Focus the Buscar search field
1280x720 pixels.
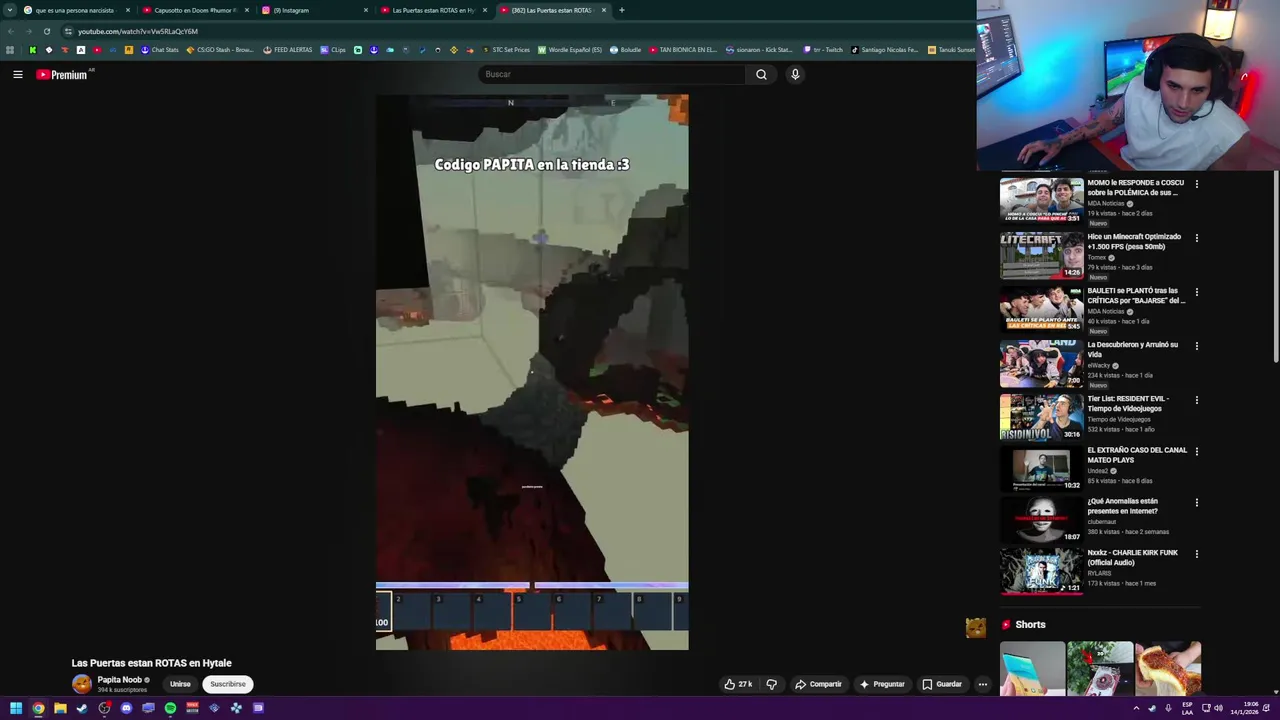[x=611, y=74]
